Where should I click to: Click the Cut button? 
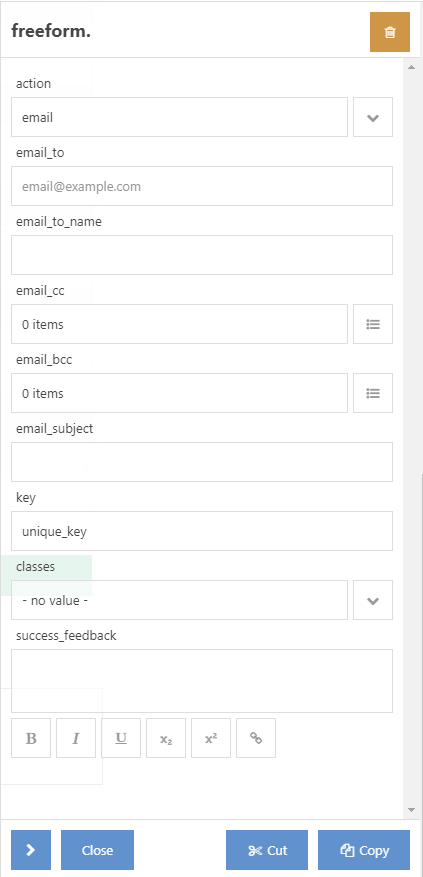click(x=267, y=850)
